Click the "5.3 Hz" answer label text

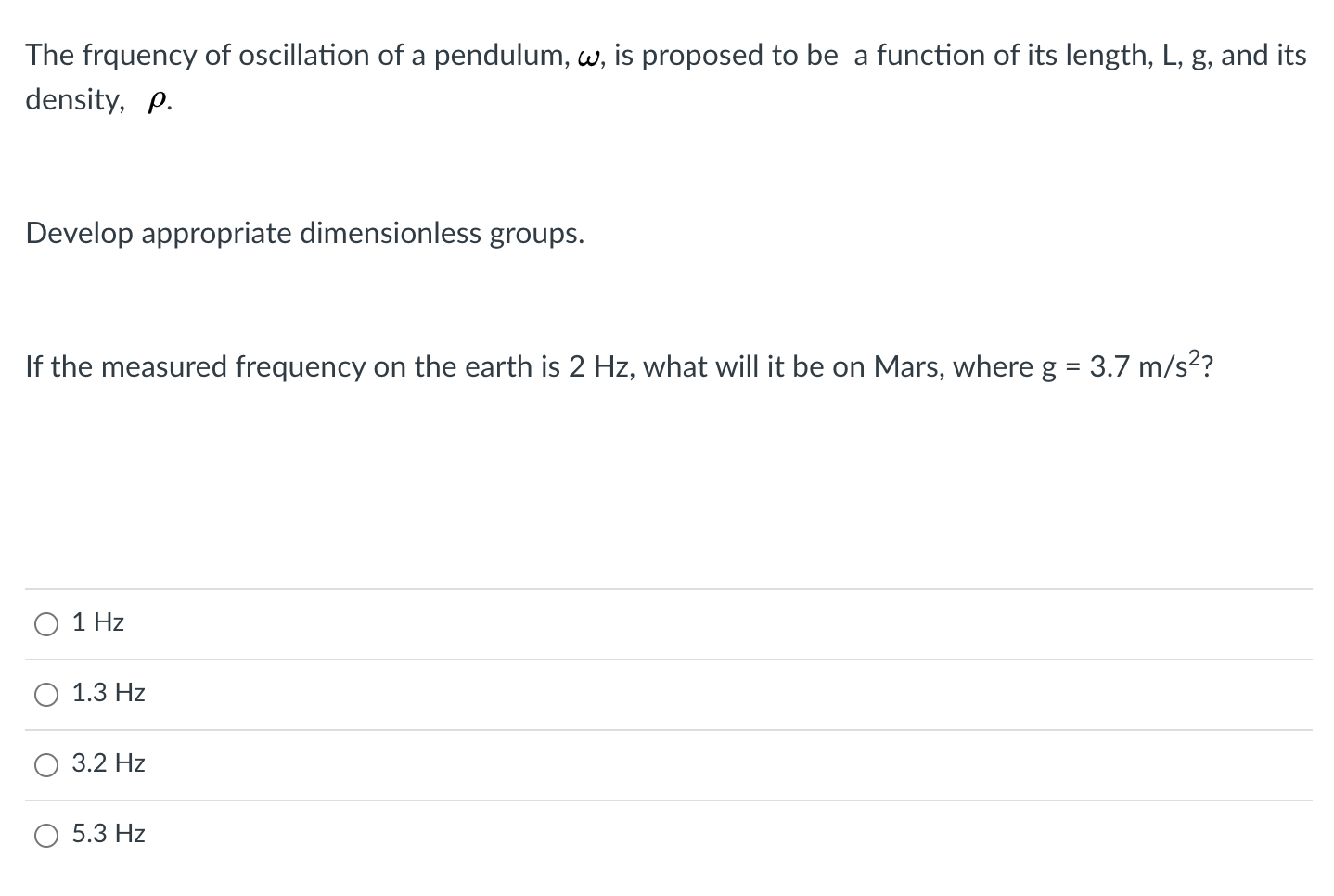109,834
